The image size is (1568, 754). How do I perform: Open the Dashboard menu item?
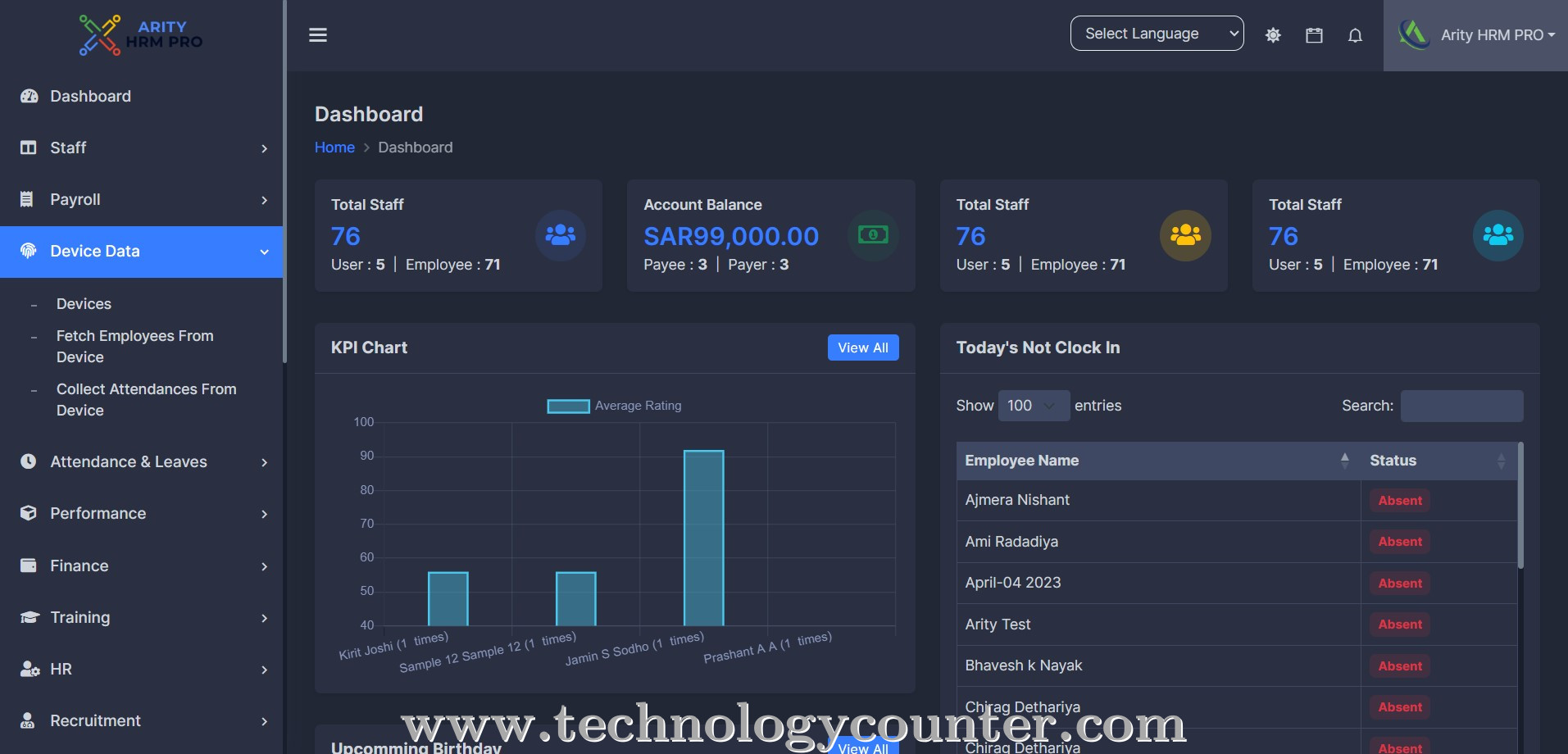point(141,96)
